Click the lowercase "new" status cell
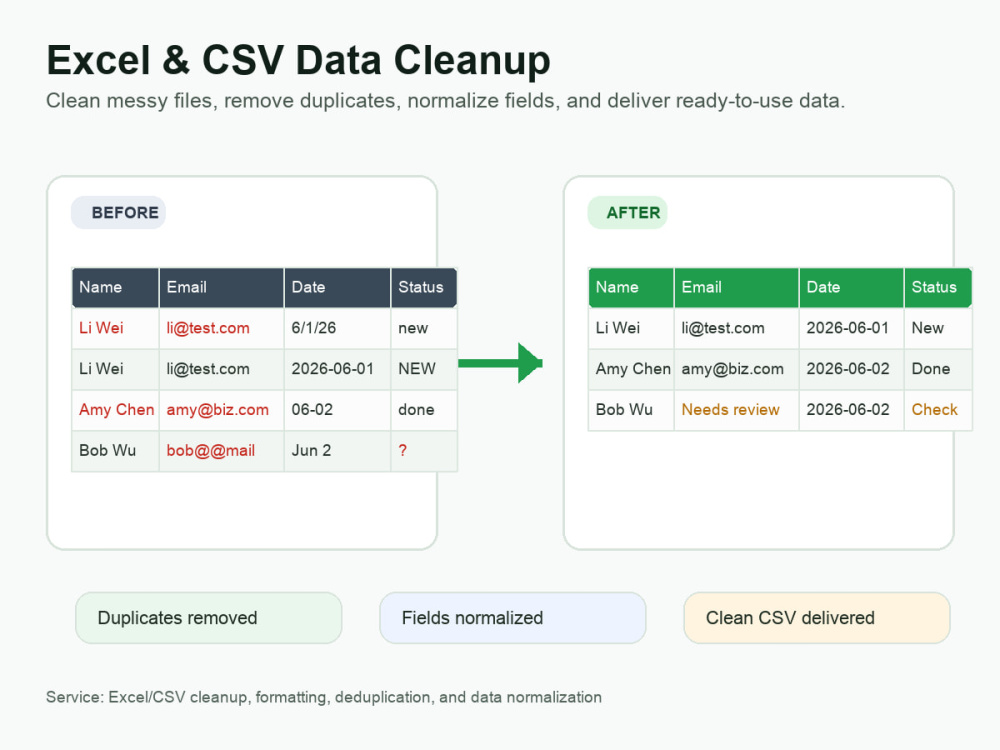The image size is (1000, 750). pos(424,328)
